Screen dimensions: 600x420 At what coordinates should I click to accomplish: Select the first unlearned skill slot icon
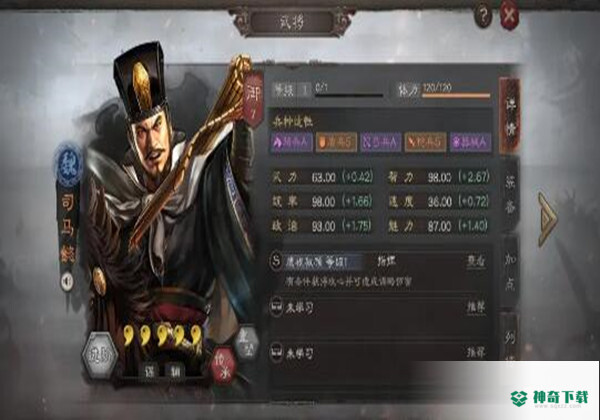click(276, 307)
